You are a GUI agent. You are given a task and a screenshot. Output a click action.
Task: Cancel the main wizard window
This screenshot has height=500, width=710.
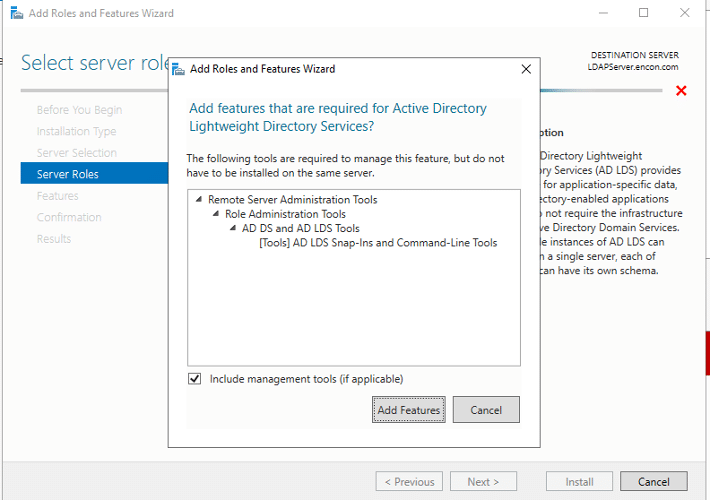(652, 481)
